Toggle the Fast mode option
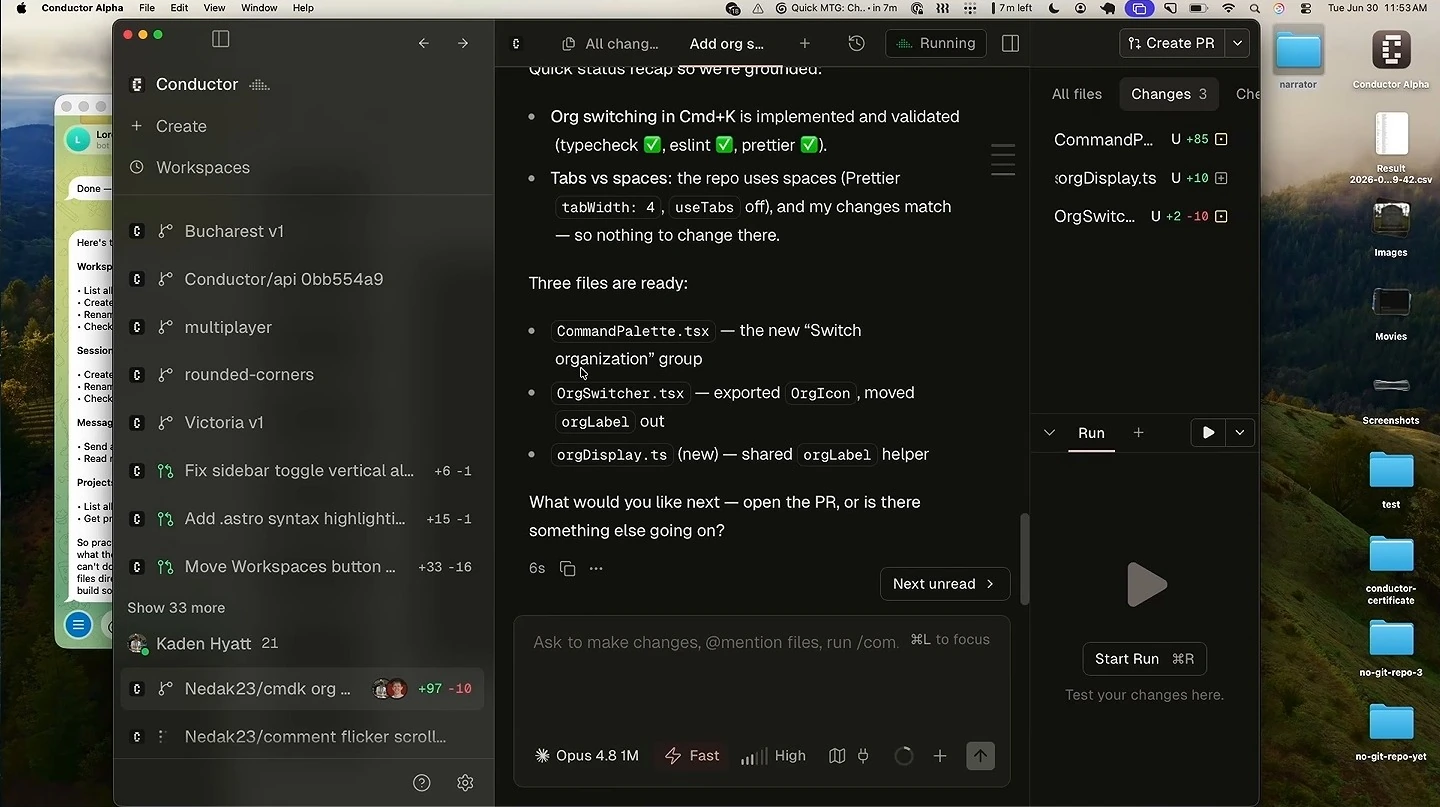This screenshot has height=807, width=1440. click(x=692, y=756)
